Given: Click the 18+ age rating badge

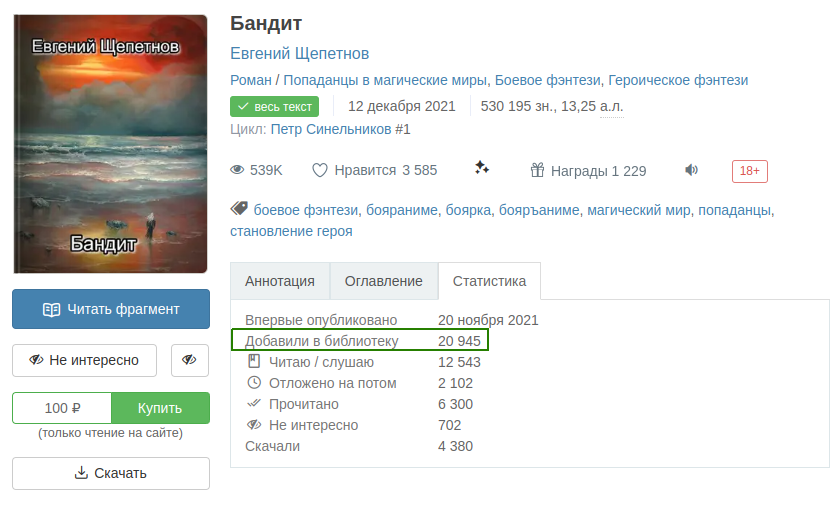Looking at the screenshot, I should point(749,171).
